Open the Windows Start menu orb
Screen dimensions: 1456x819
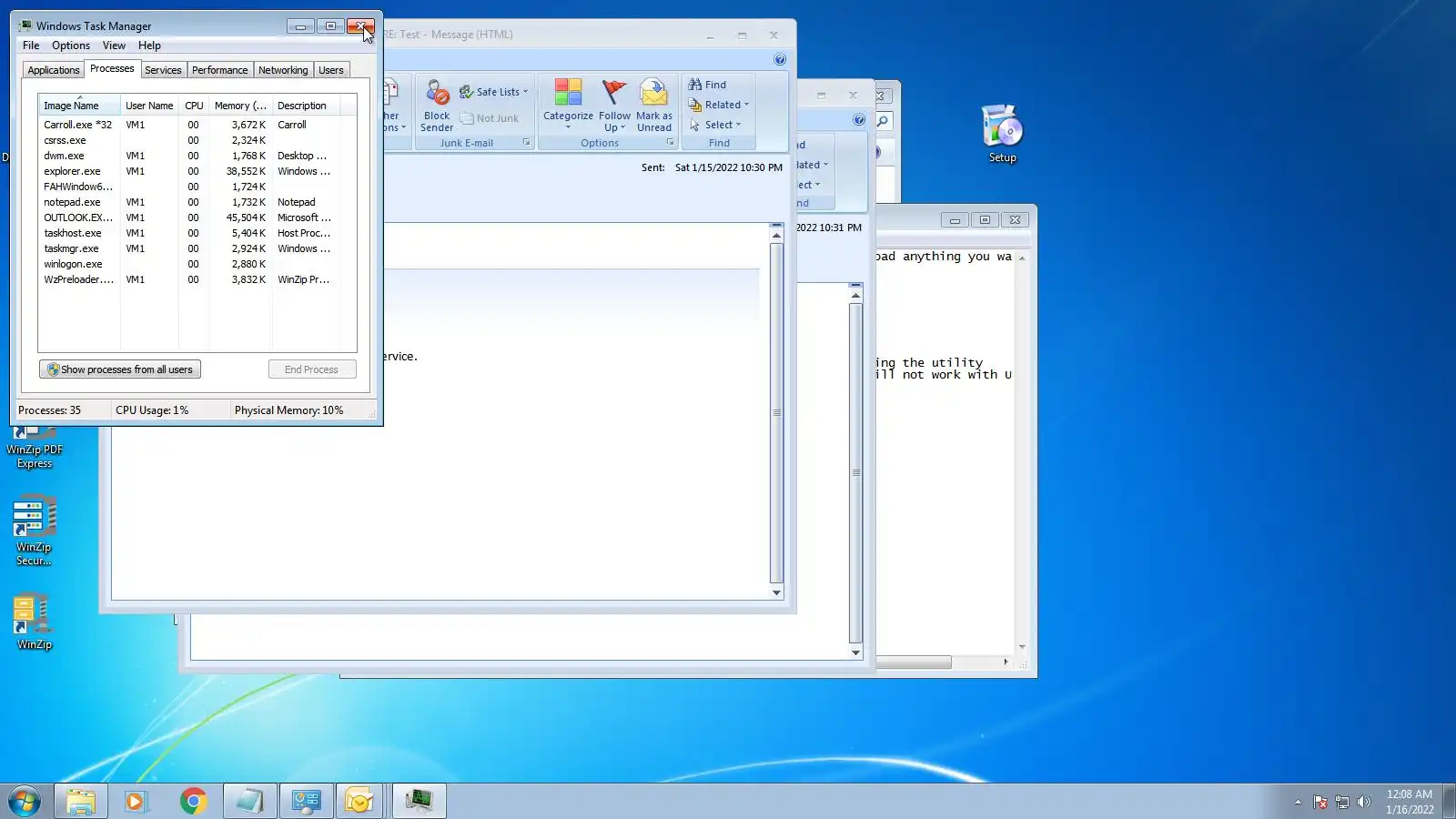tap(25, 802)
